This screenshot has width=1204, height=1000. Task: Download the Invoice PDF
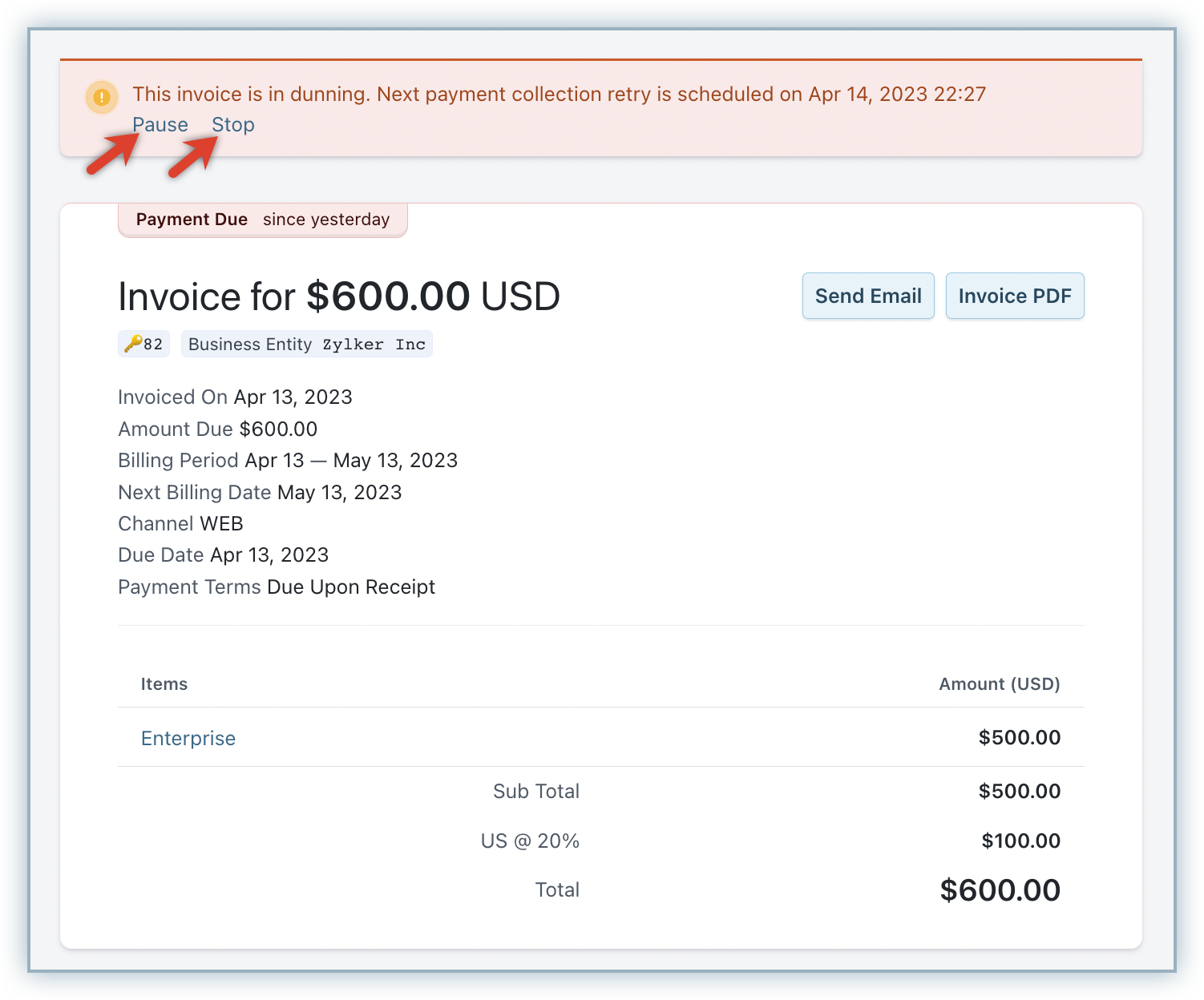[x=1014, y=296]
